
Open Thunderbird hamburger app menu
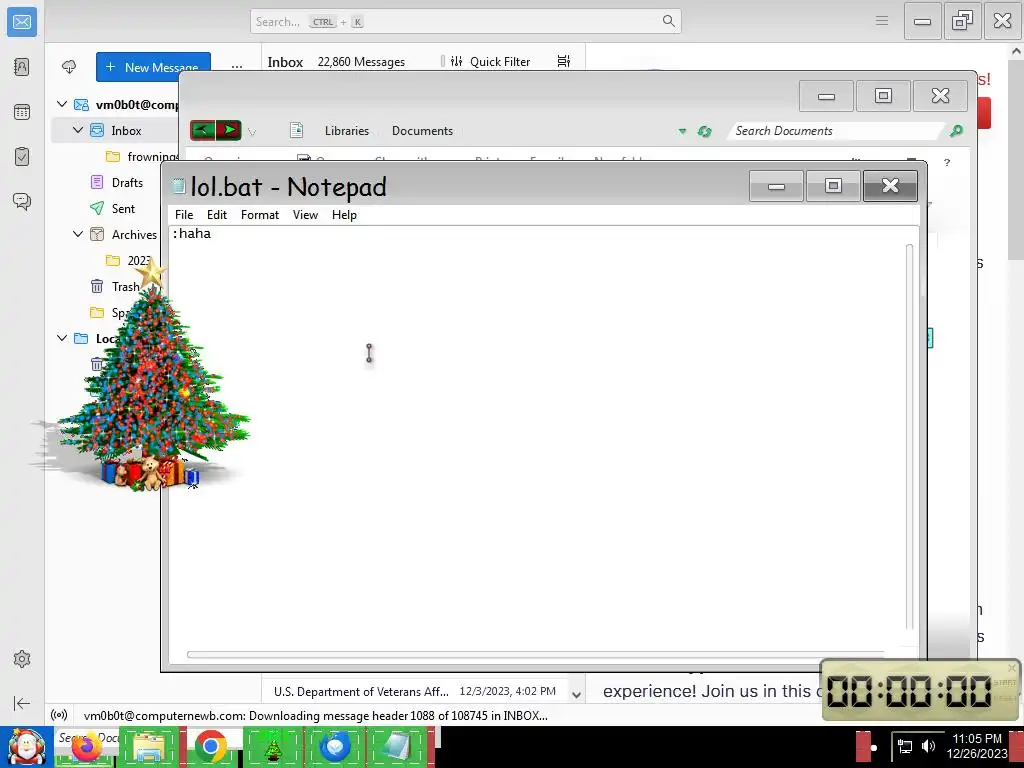tap(882, 21)
